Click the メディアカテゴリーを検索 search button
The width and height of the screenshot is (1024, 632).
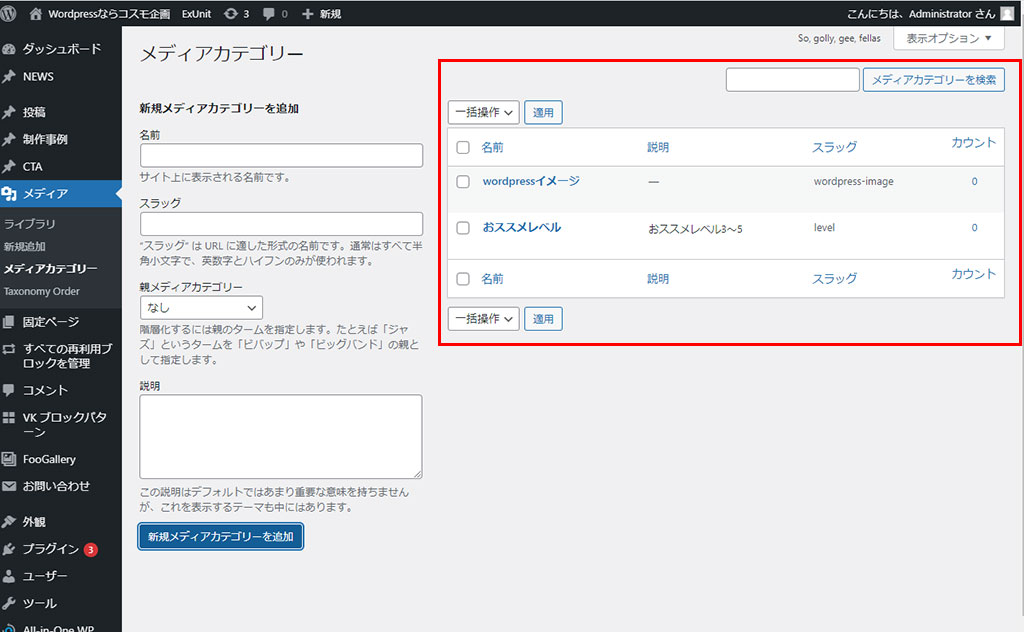(933, 80)
